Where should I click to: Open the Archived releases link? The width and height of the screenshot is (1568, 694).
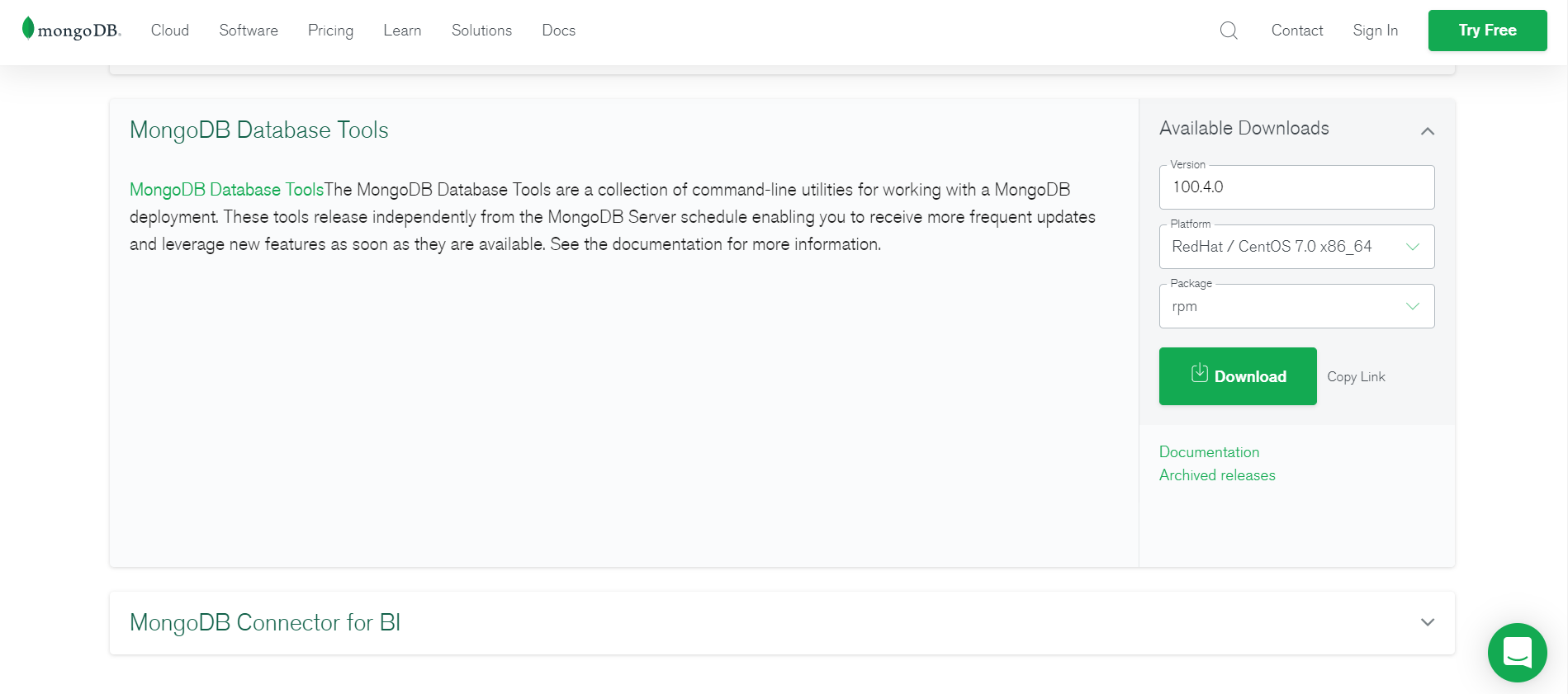pyautogui.click(x=1217, y=475)
